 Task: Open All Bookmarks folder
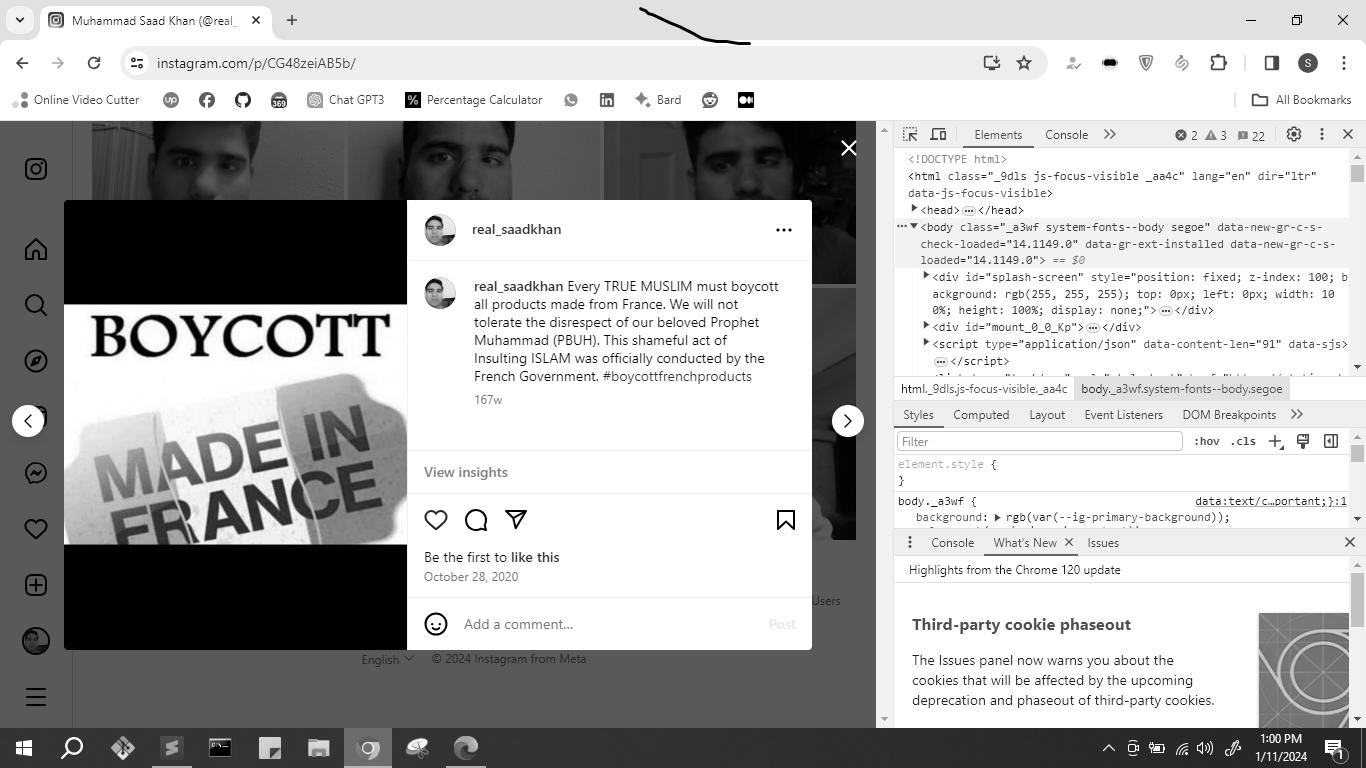(x=1302, y=100)
